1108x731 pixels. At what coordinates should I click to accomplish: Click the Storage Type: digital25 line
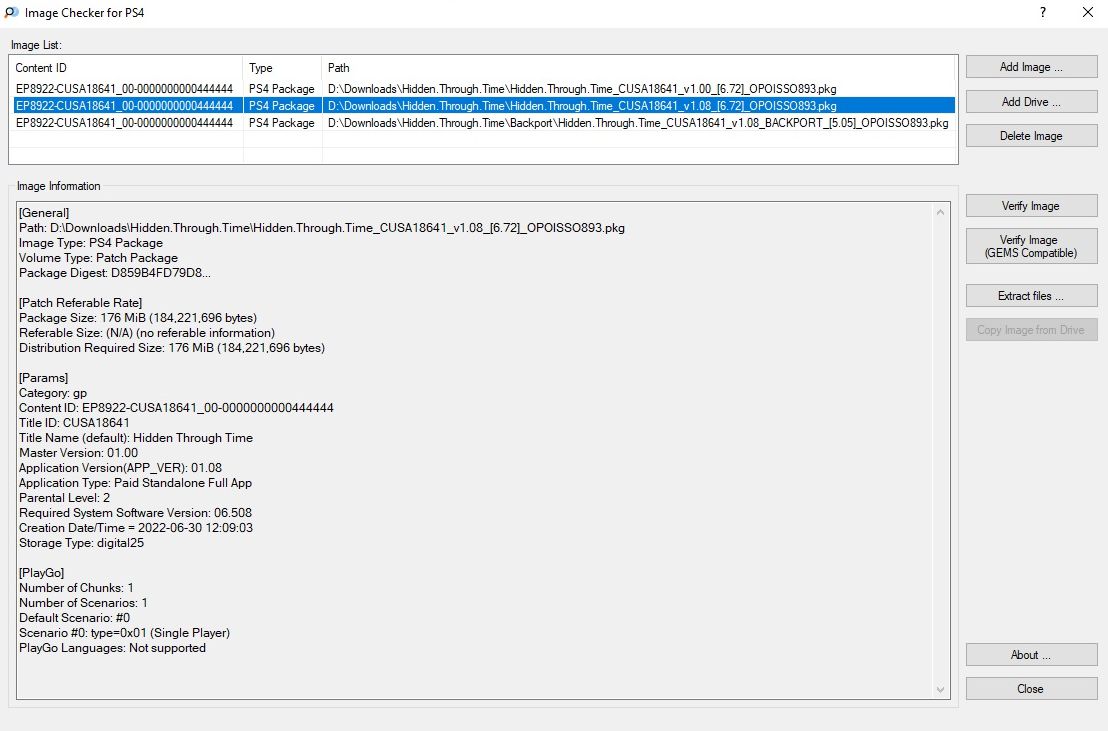pos(81,543)
